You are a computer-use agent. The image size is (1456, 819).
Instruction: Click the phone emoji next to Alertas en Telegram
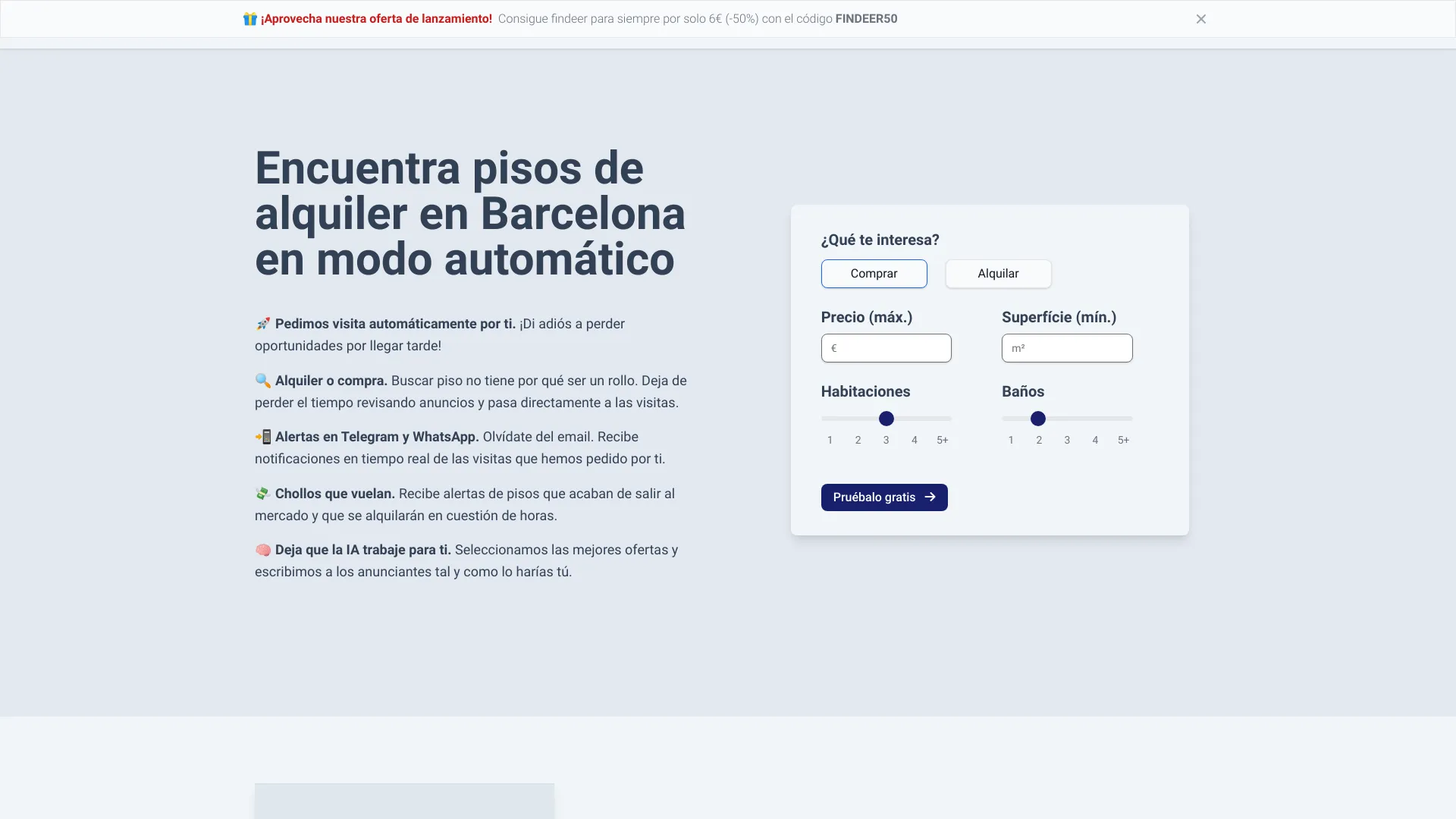(x=263, y=437)
